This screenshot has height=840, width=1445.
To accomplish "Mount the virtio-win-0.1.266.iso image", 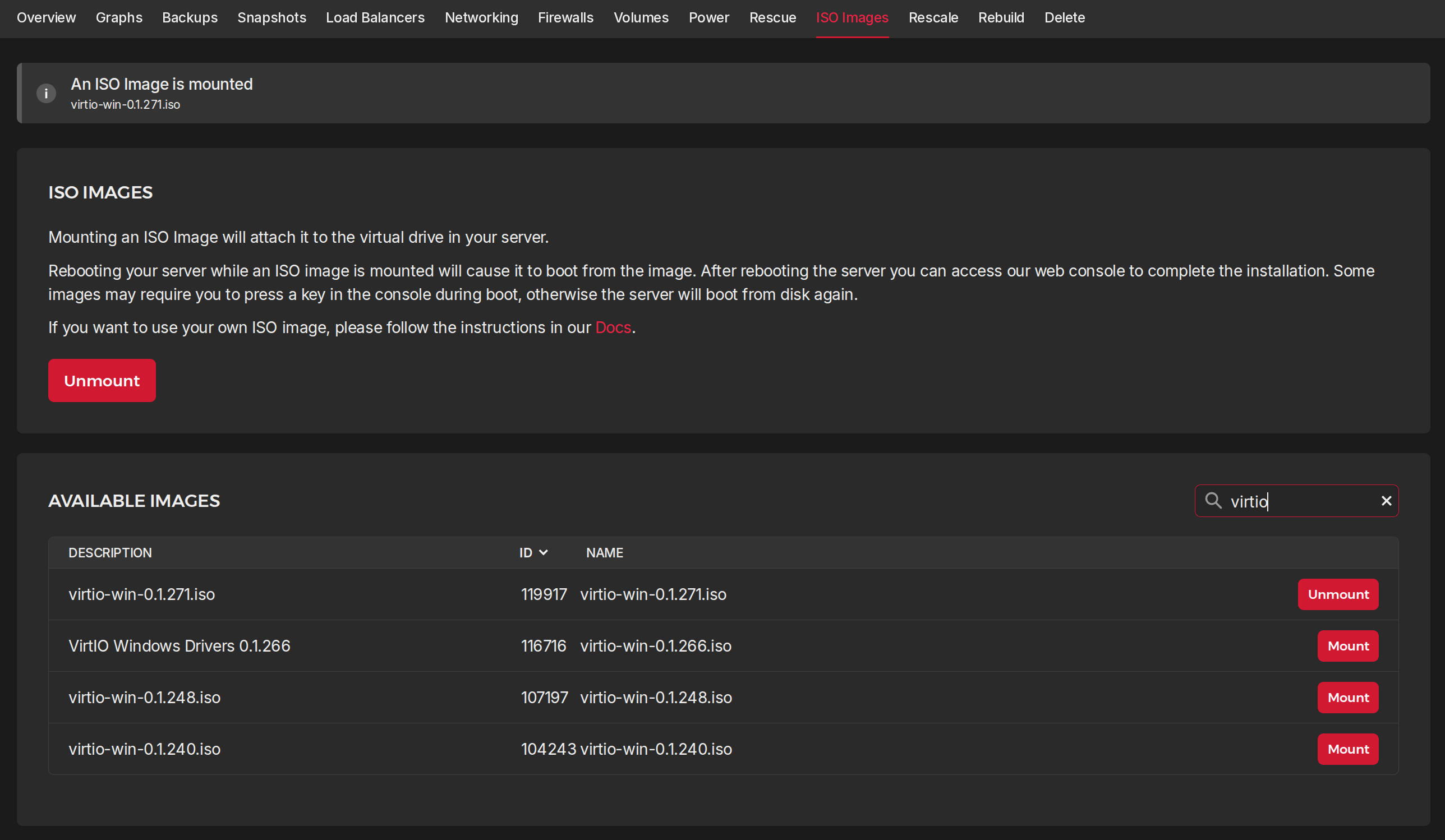I will (x=1347, y=646).
